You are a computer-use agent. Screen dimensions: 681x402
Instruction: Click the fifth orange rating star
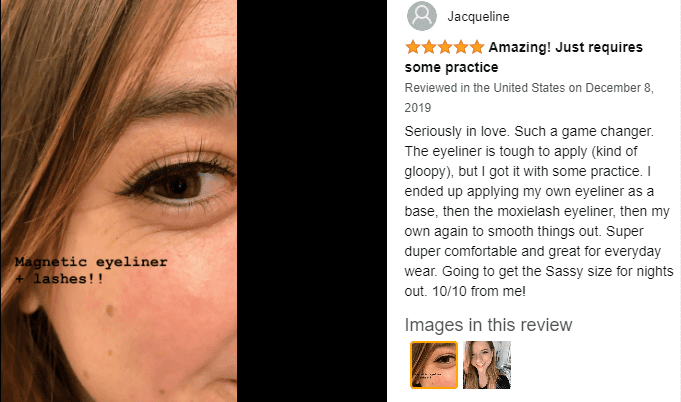click(477, 47)
